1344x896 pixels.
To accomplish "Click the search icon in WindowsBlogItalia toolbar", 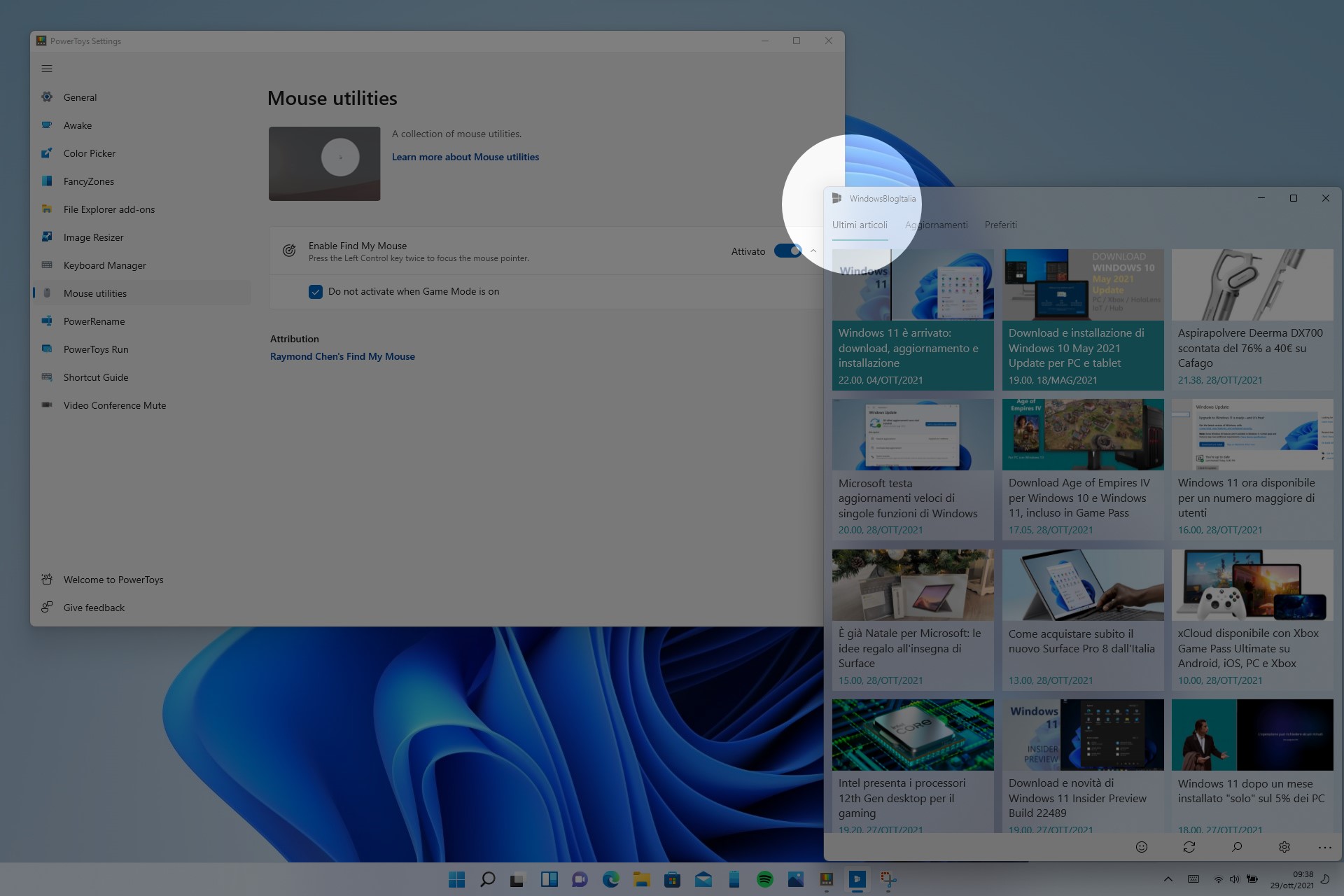I will coord(1237,847).
